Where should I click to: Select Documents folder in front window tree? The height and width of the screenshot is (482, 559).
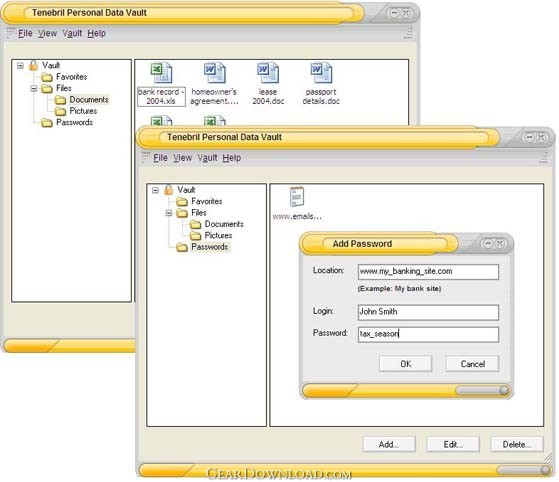click(217, 224)
